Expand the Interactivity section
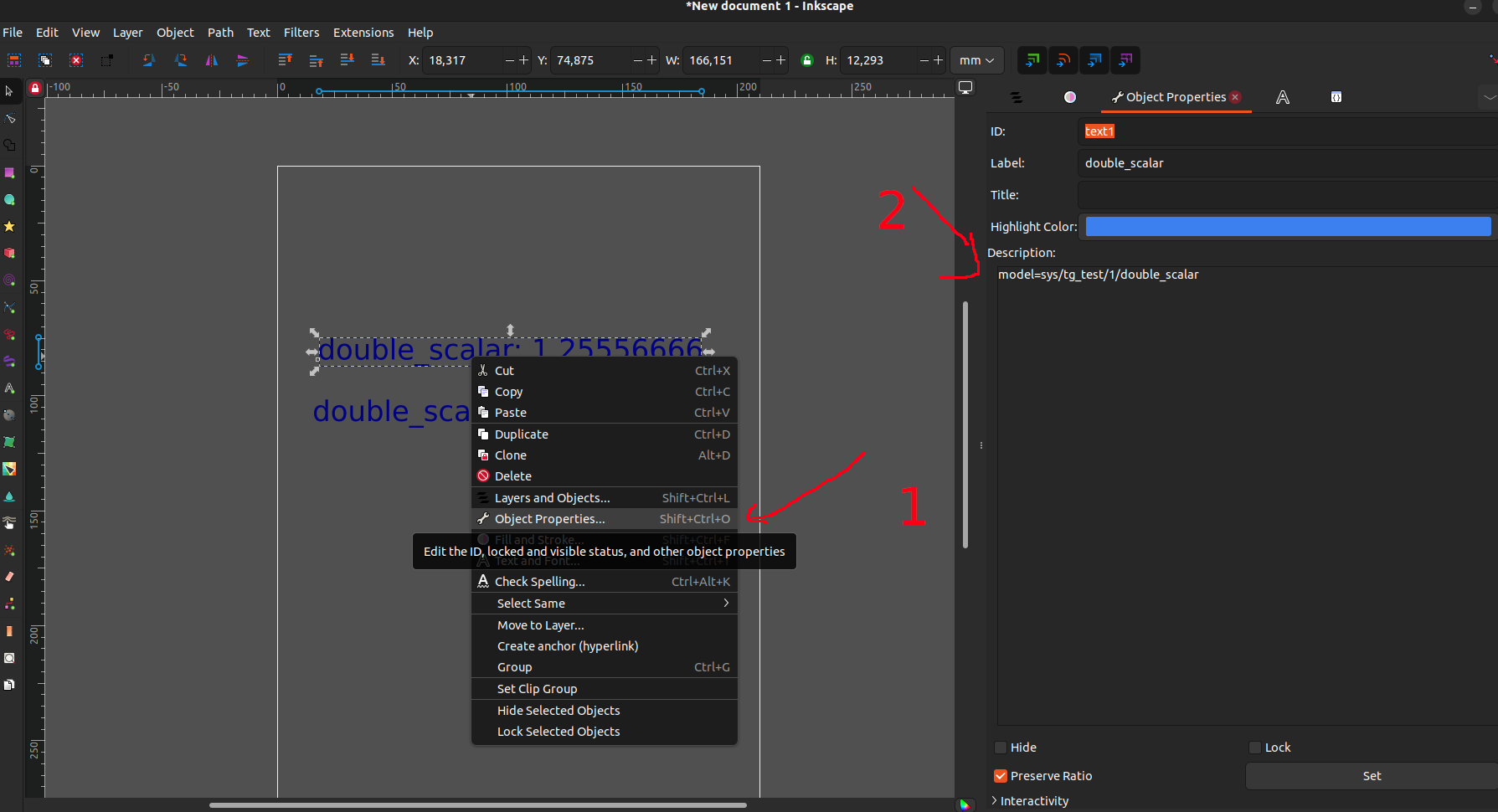 click(1030, 801)
